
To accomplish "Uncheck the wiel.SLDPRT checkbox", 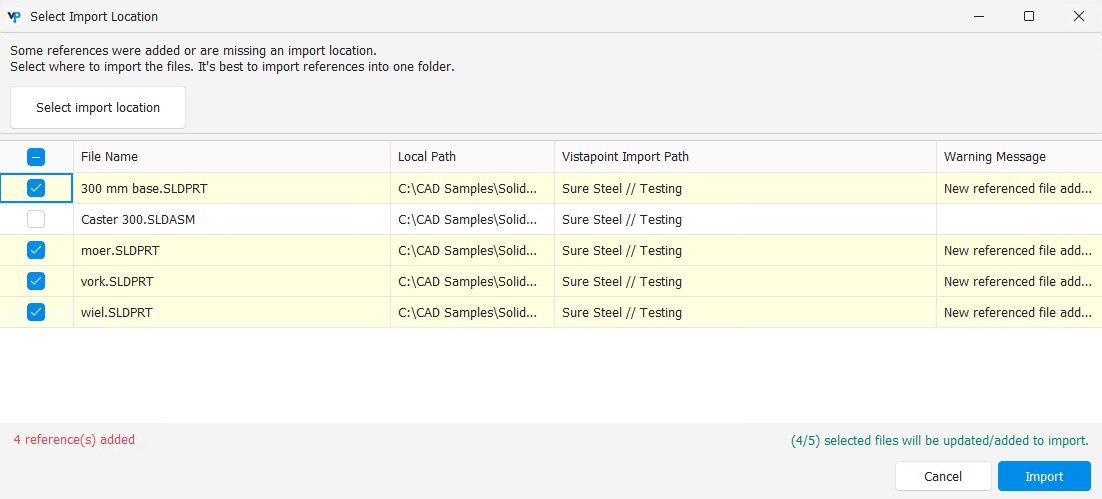I will (x=36, y=312).
